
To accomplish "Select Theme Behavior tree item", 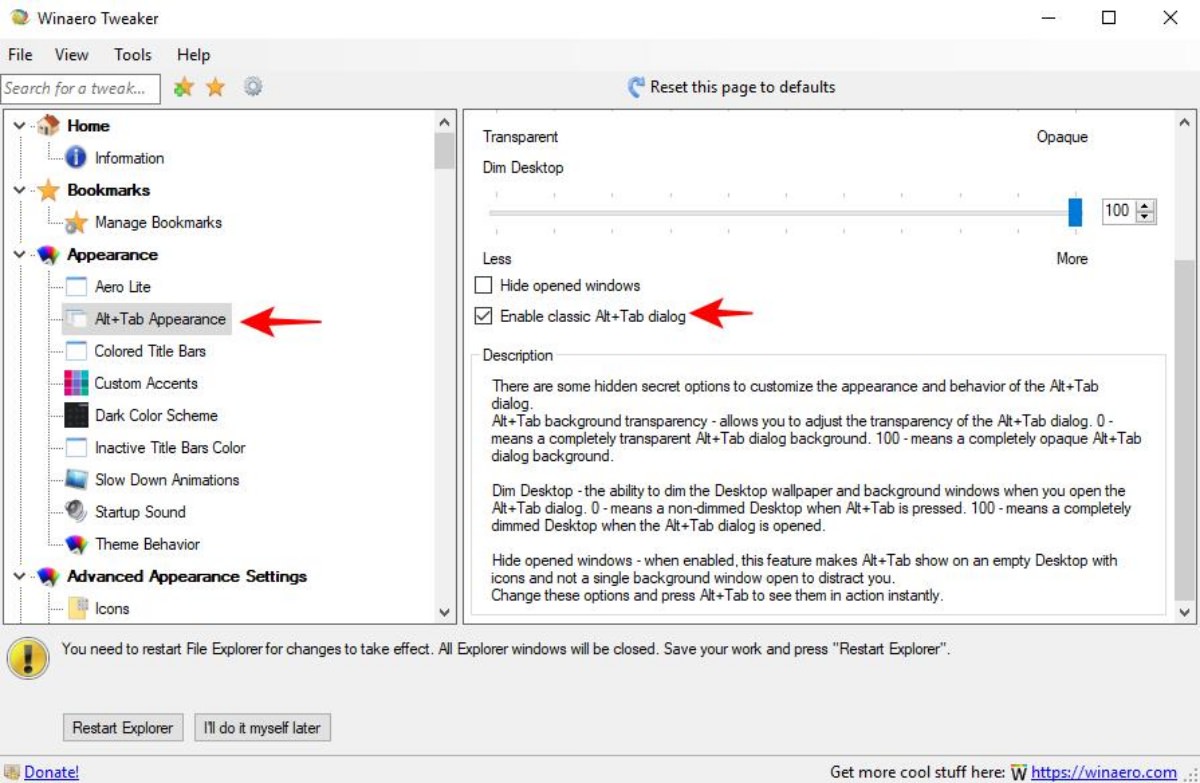I will pos(147,544).
